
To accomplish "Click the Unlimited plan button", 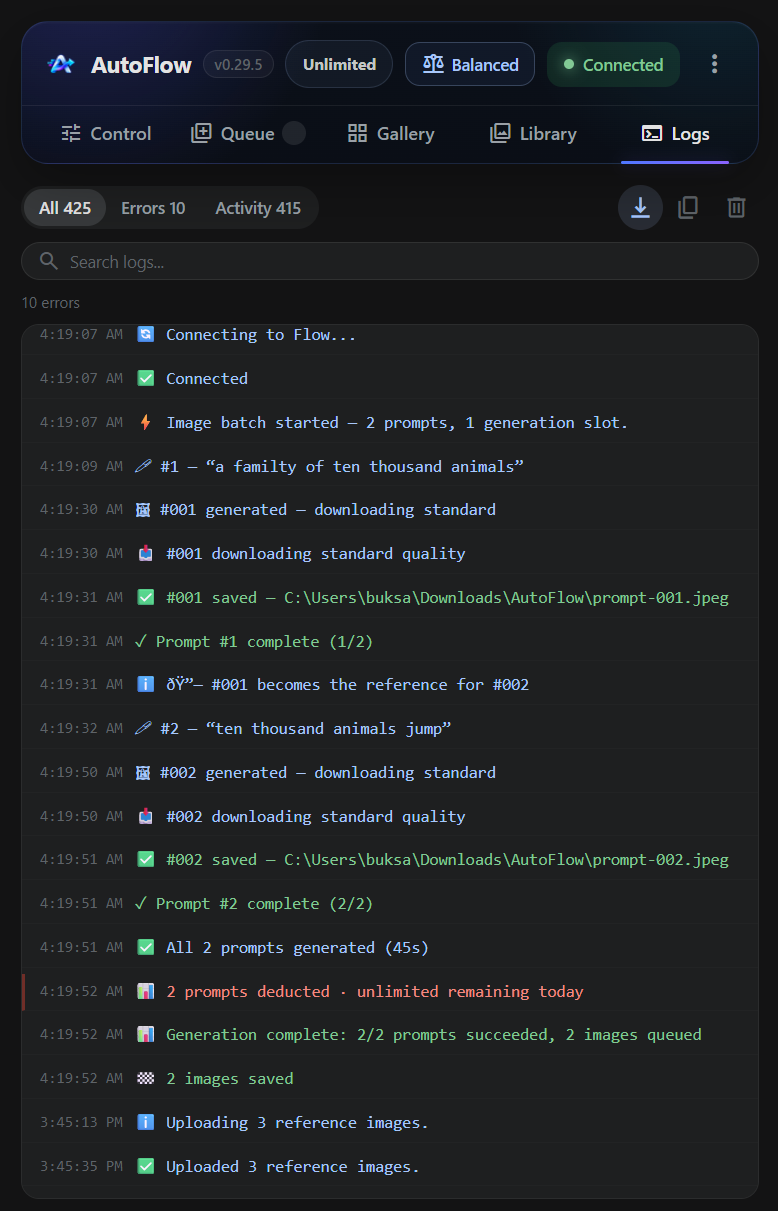I will [x=339, y=64].
